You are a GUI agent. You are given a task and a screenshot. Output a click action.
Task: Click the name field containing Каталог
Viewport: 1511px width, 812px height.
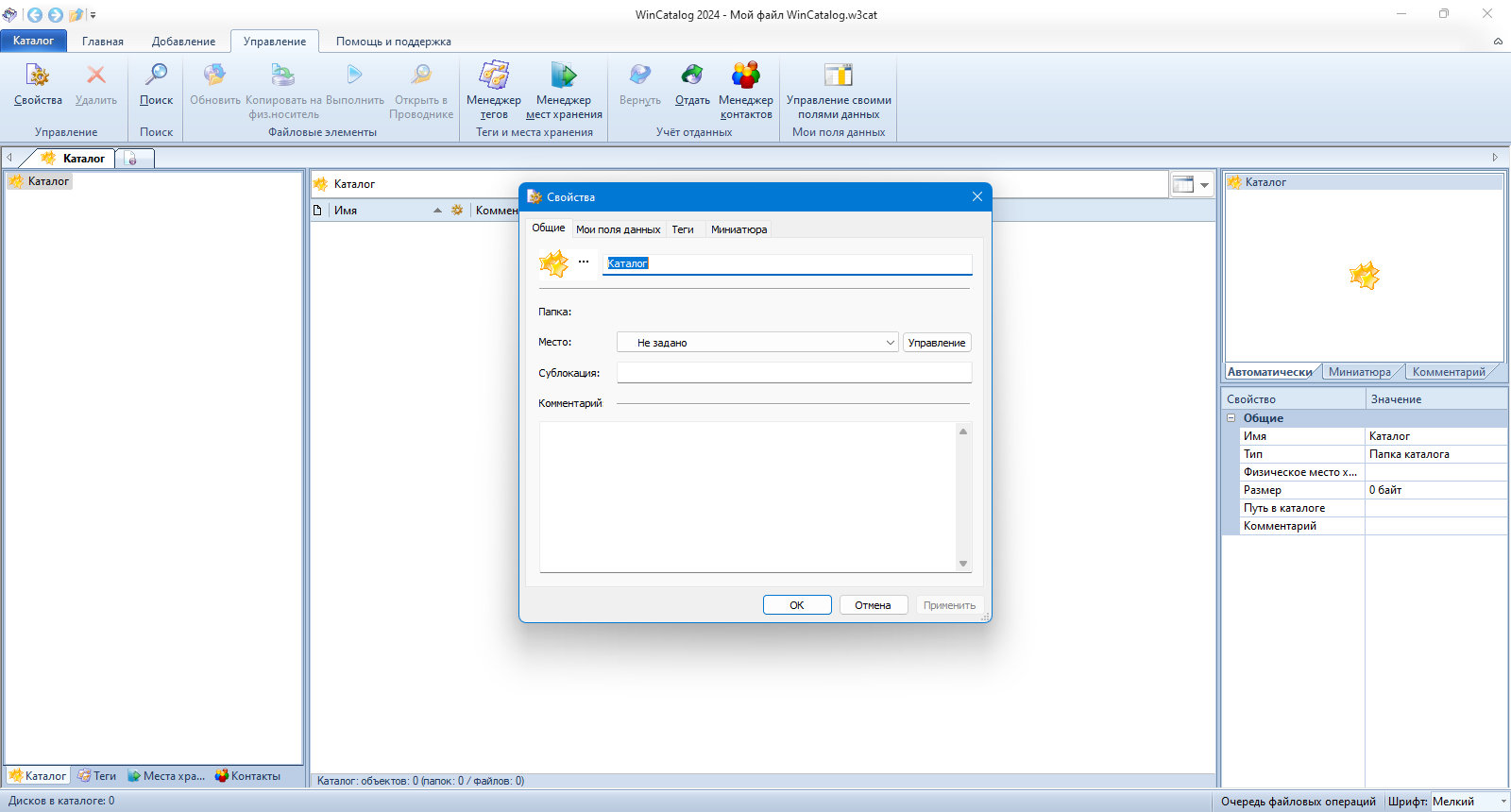(787, 263)
